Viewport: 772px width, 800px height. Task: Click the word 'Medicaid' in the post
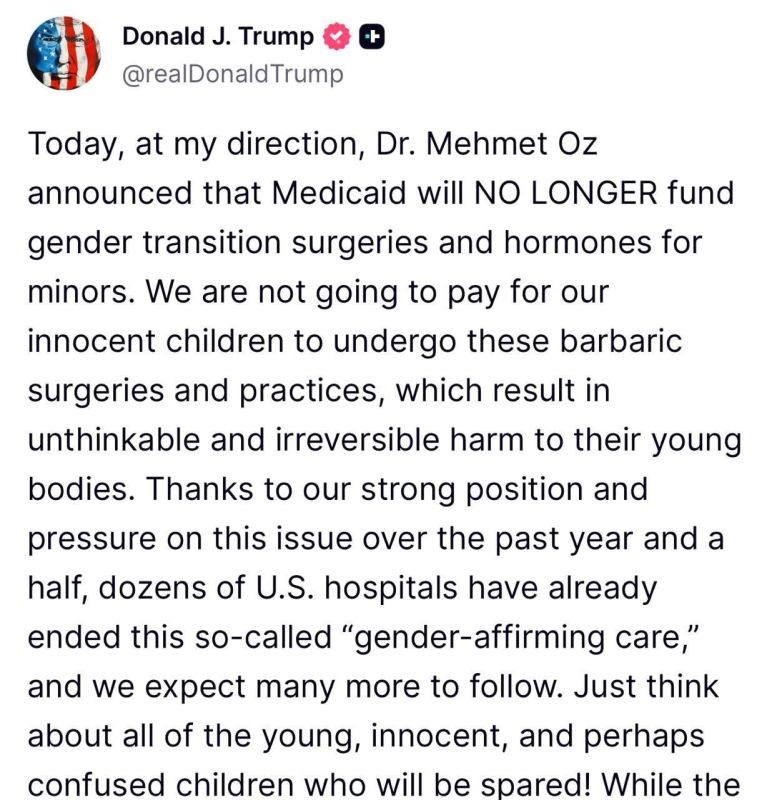point(339,193)
